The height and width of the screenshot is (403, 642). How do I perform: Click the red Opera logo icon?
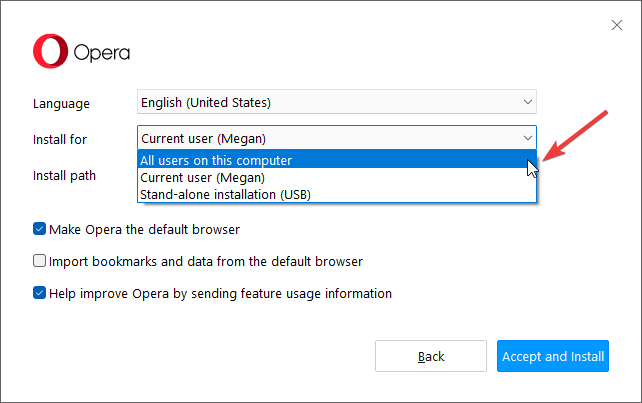[50, 51]
